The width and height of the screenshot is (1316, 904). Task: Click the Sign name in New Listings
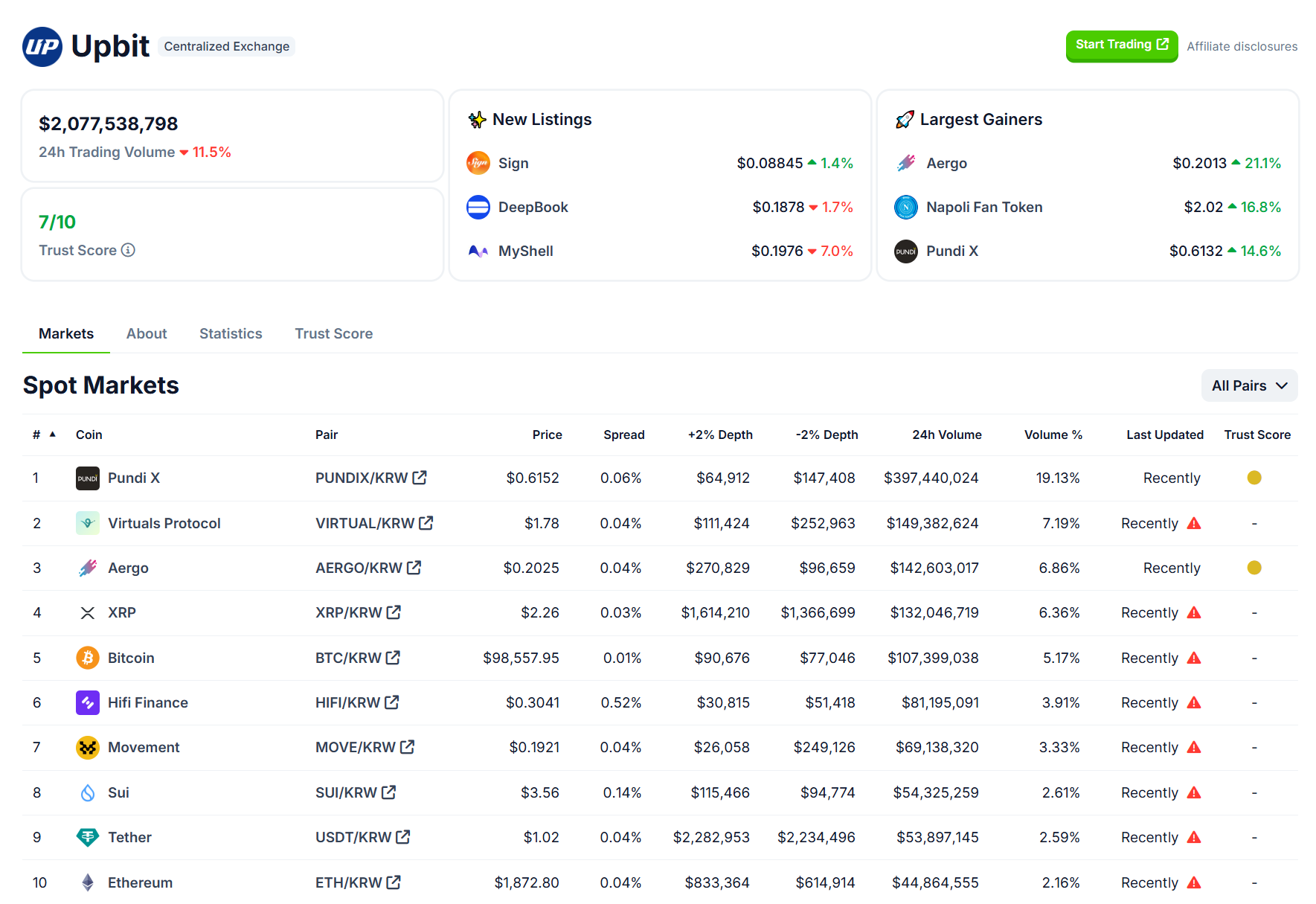pyautogui.click(x=513, y=163)
